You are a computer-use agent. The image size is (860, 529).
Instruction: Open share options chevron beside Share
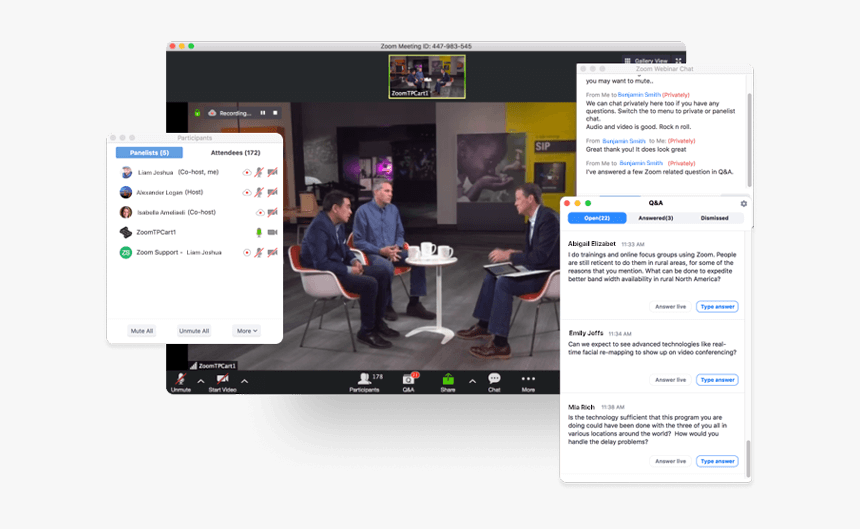pyautogui.click(x=472, y=382)
